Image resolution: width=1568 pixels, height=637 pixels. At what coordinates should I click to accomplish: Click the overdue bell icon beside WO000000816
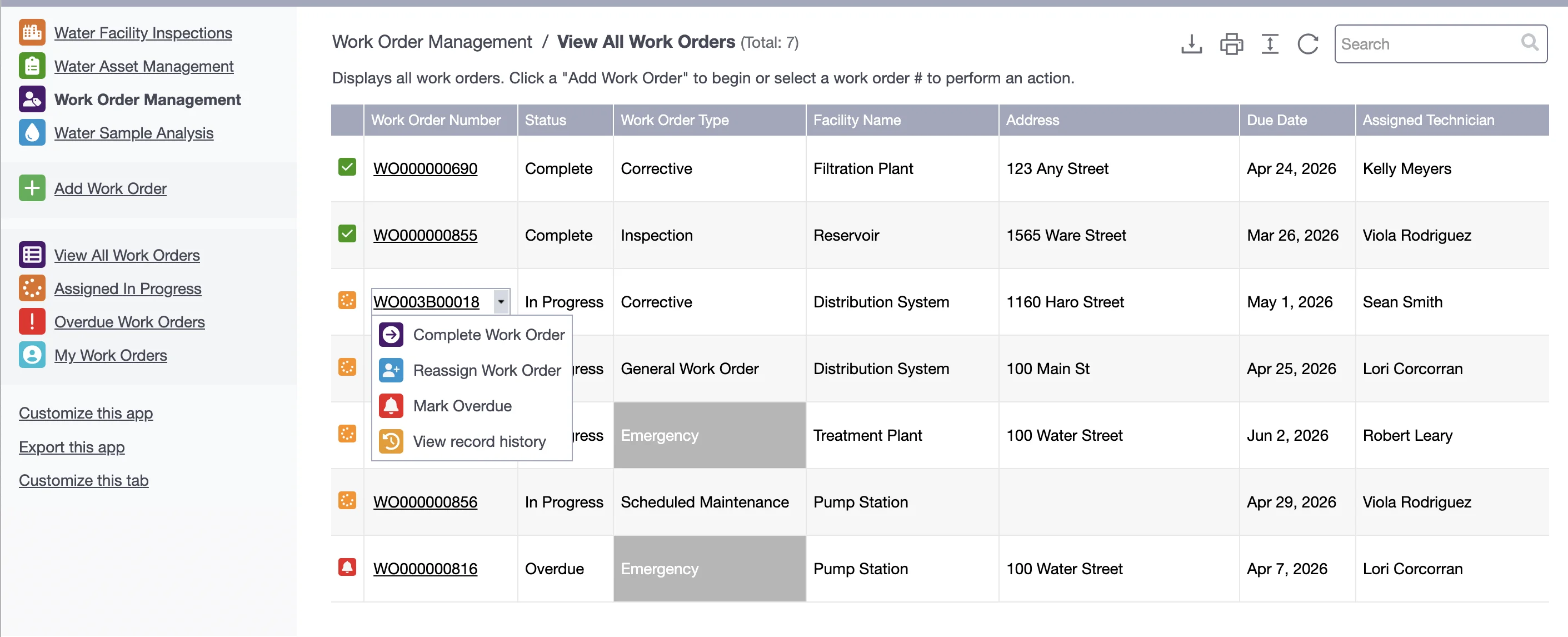click(x=347, y=568)
